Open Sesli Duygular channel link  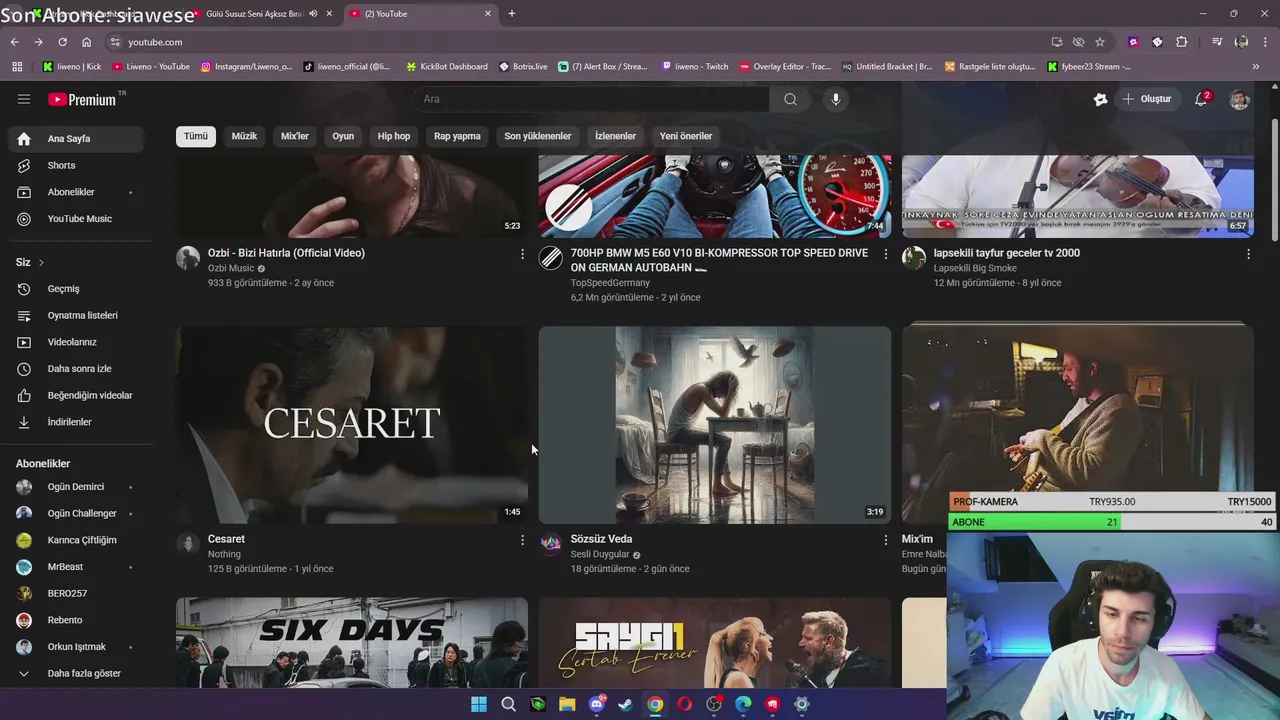click(x=600, y=554)
